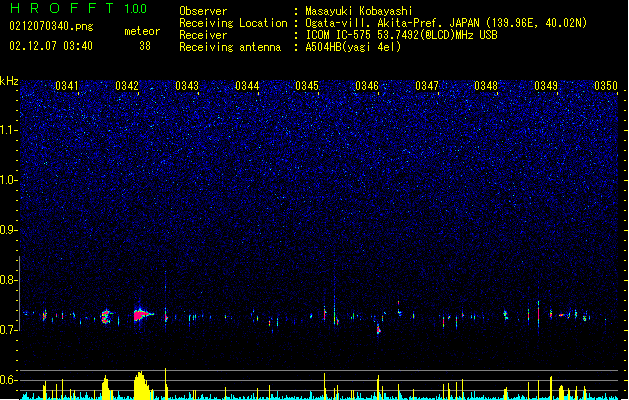This screenshot has height=400, width=629.
Task: Click the 0342 time marker
Action: coord(127,85)
